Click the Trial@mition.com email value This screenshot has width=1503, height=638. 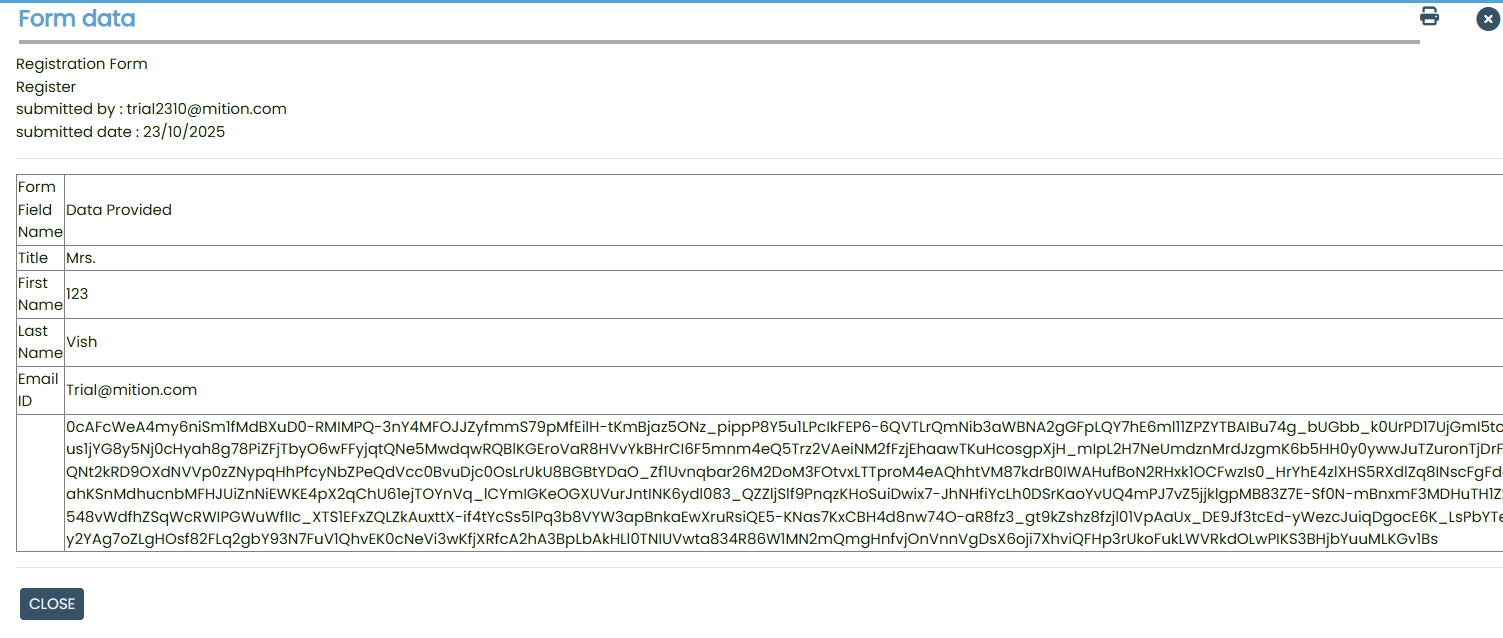coord(131,390)
